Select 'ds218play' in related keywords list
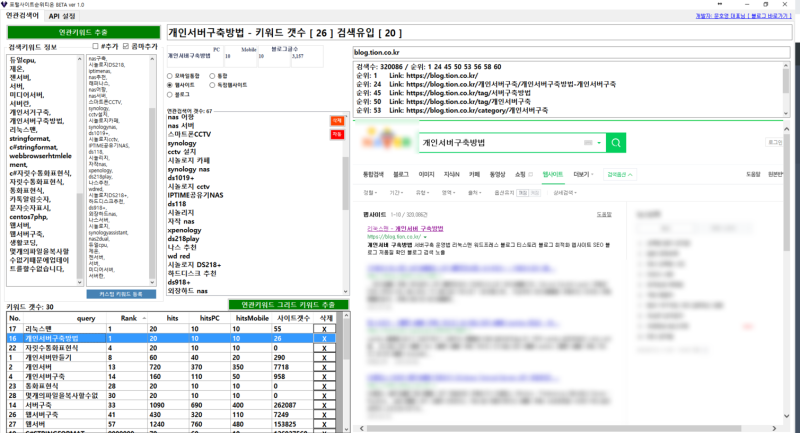This screenshot has width=800, height=433. point(184,239)
